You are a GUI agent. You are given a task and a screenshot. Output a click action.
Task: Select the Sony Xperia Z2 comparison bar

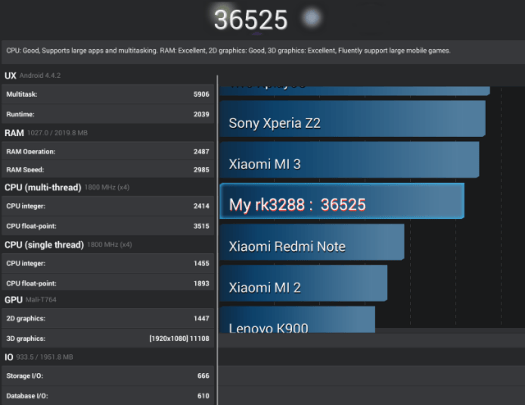point(353,119)
